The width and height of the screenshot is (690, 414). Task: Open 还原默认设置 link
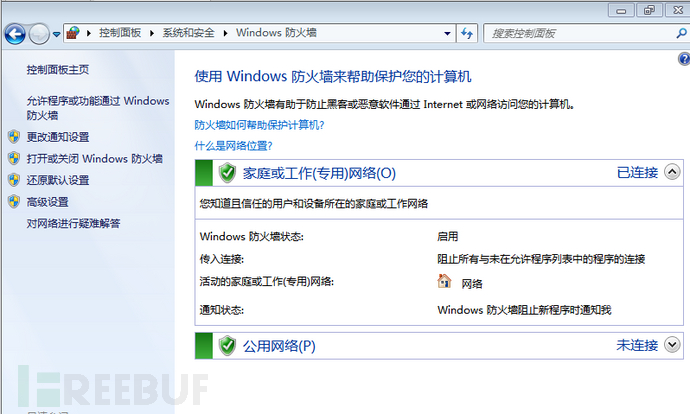[58, 180]
